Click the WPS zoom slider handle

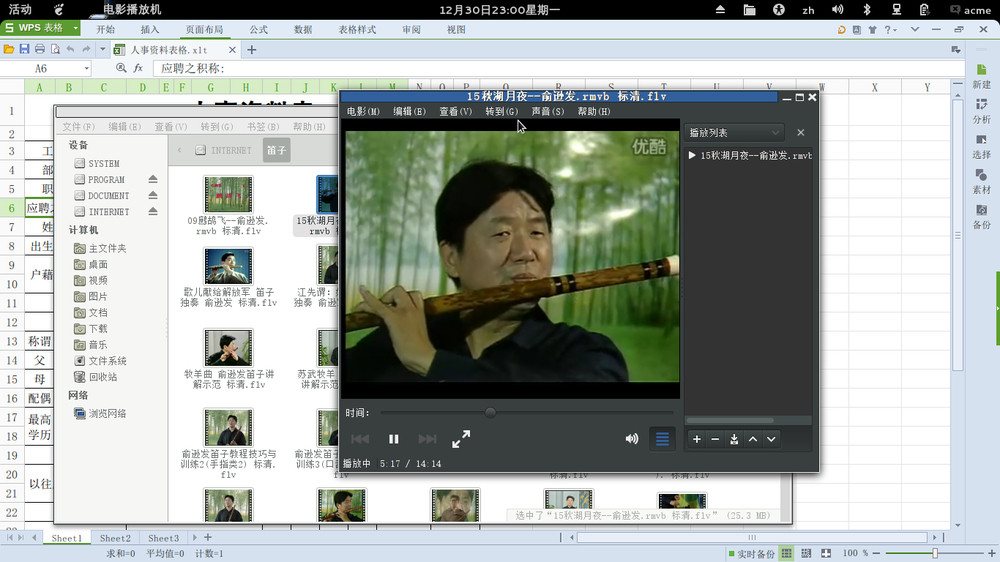[935, 553]
